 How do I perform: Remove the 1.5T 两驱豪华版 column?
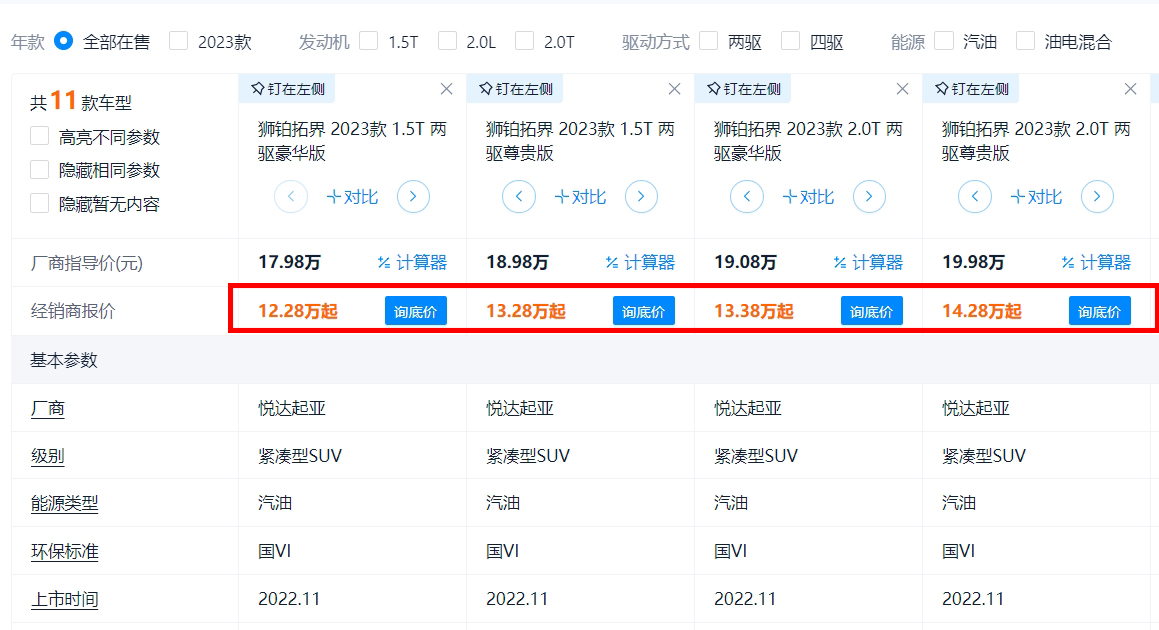(446, 89)
